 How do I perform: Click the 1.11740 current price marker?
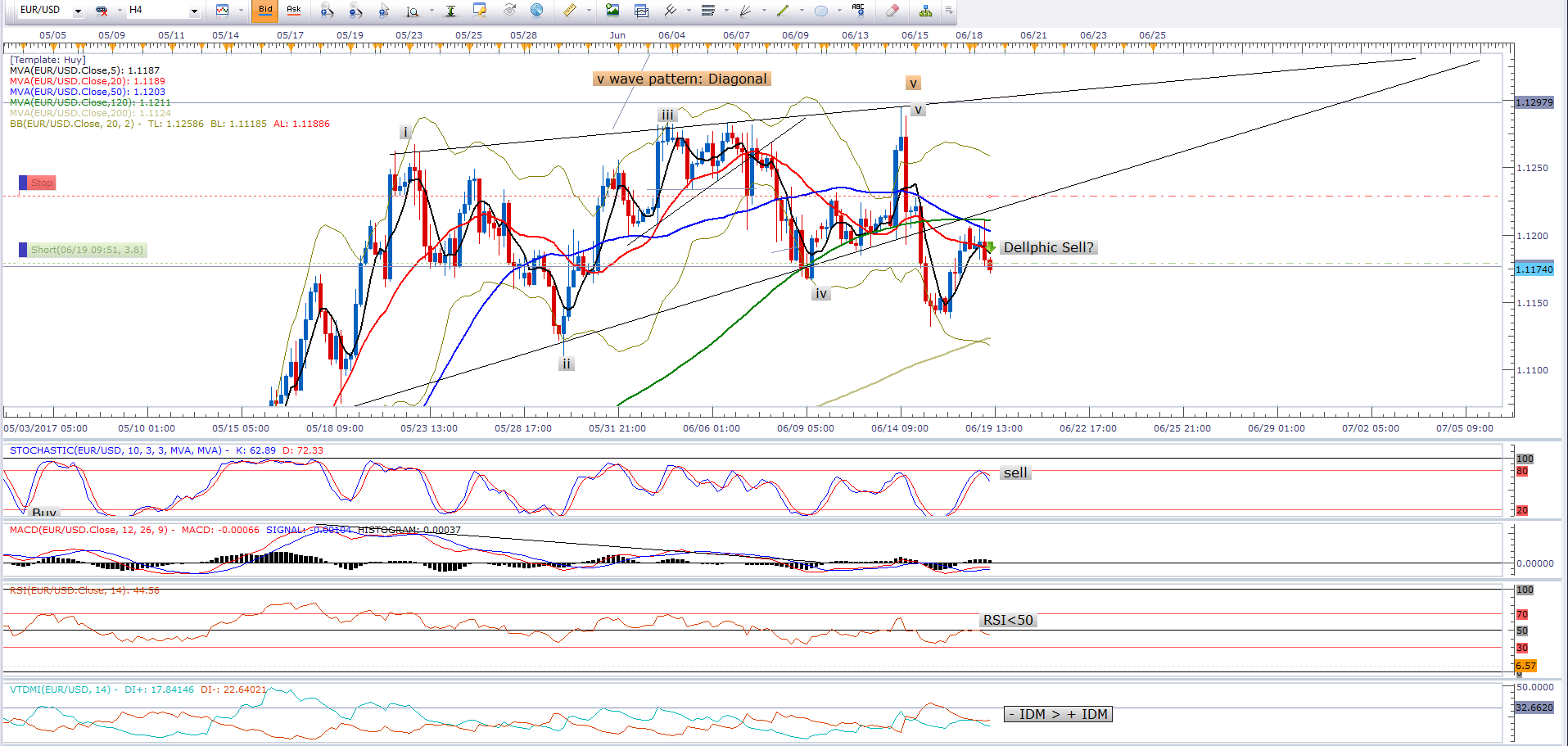click(1534, 269)
